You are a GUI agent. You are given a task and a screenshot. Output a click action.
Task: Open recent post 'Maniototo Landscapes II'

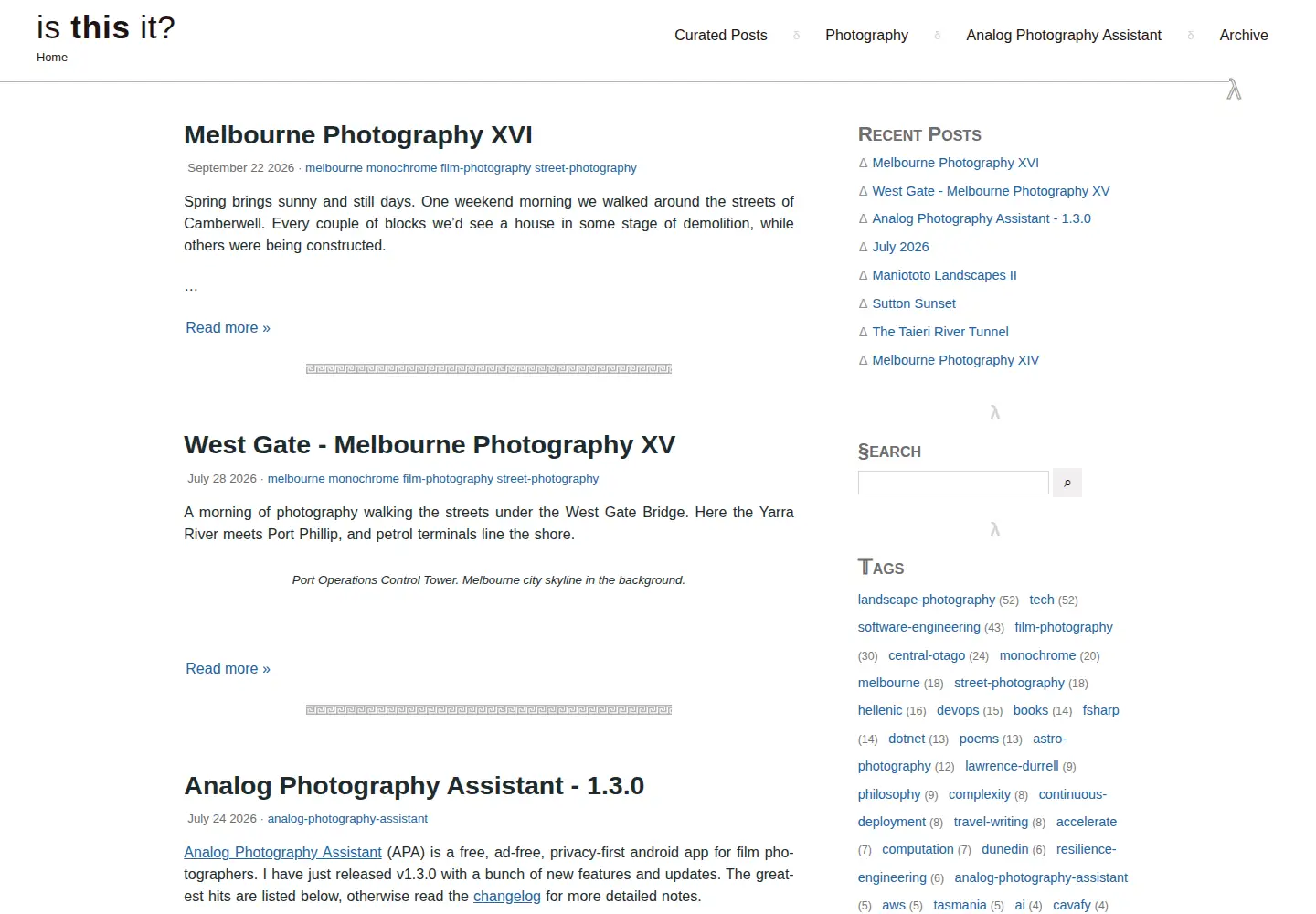[944, 275]
